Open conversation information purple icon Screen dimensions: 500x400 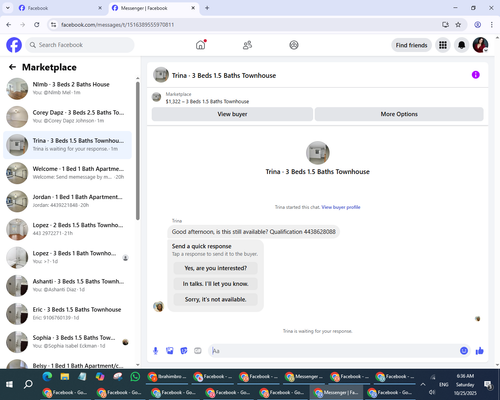(476, 75)
